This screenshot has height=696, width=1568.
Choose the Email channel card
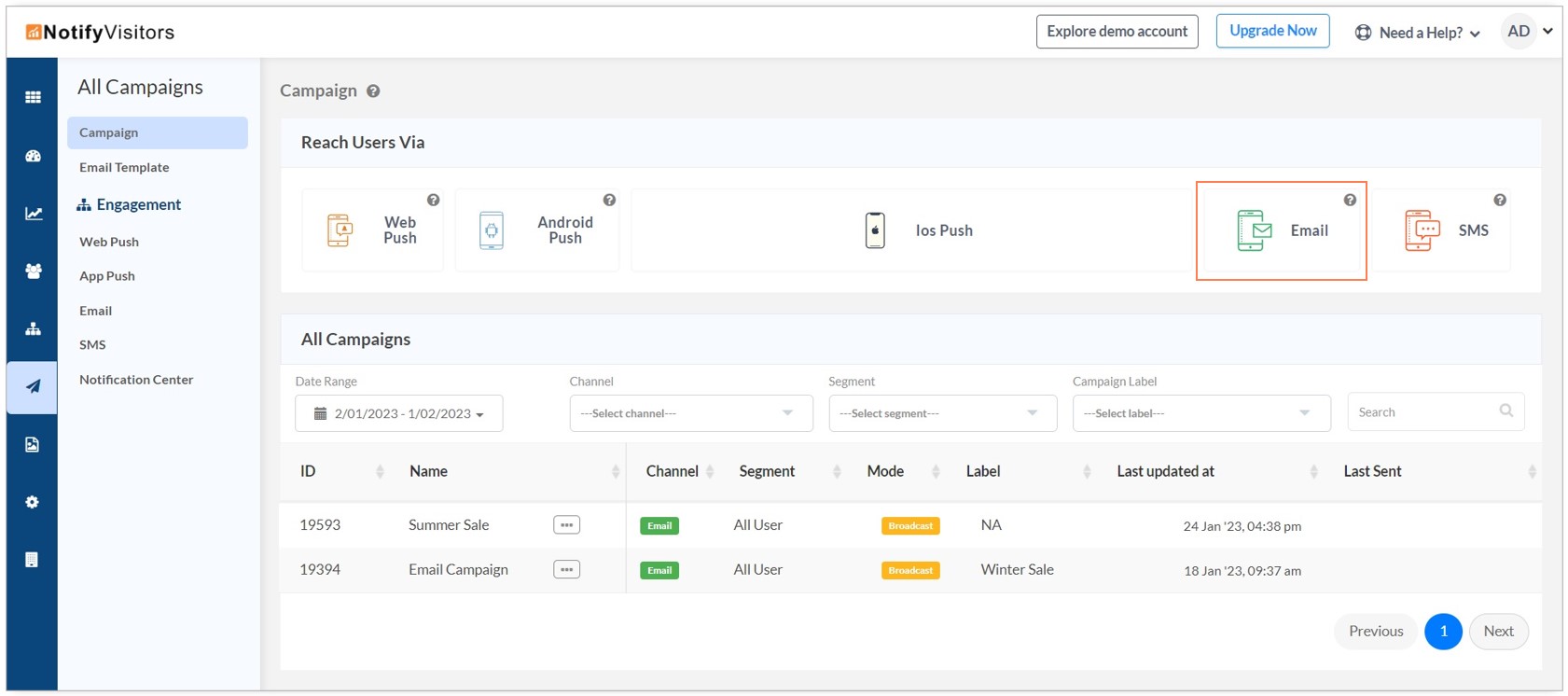[1282, 230]
